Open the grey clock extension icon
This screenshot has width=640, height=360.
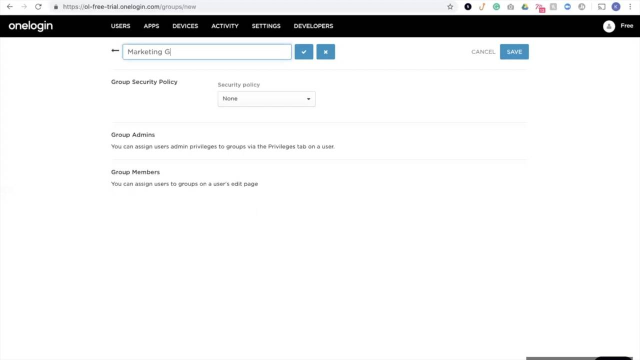pyautogui.click(x=582, y=7)
